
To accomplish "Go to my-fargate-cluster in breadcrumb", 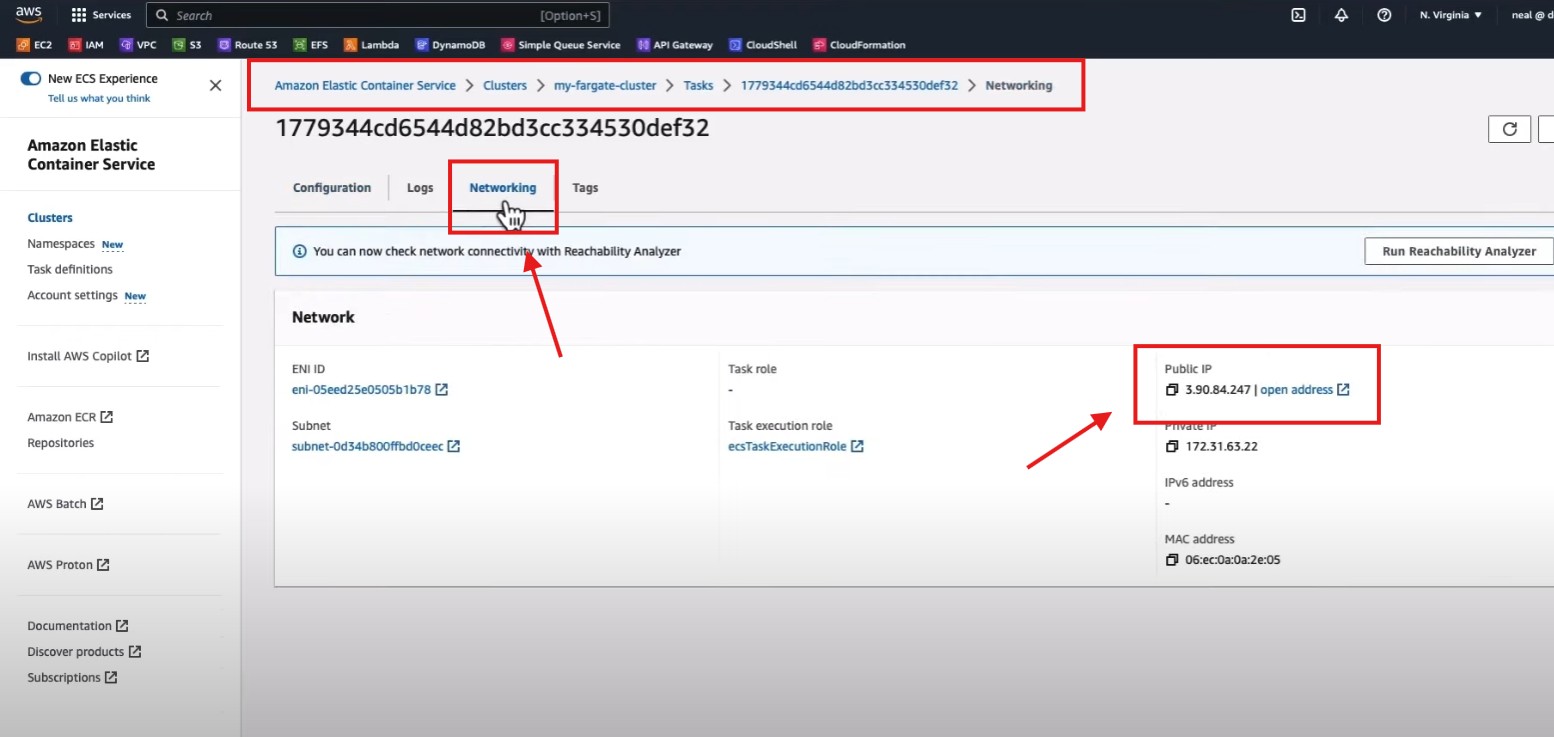I will click(605, 86).
